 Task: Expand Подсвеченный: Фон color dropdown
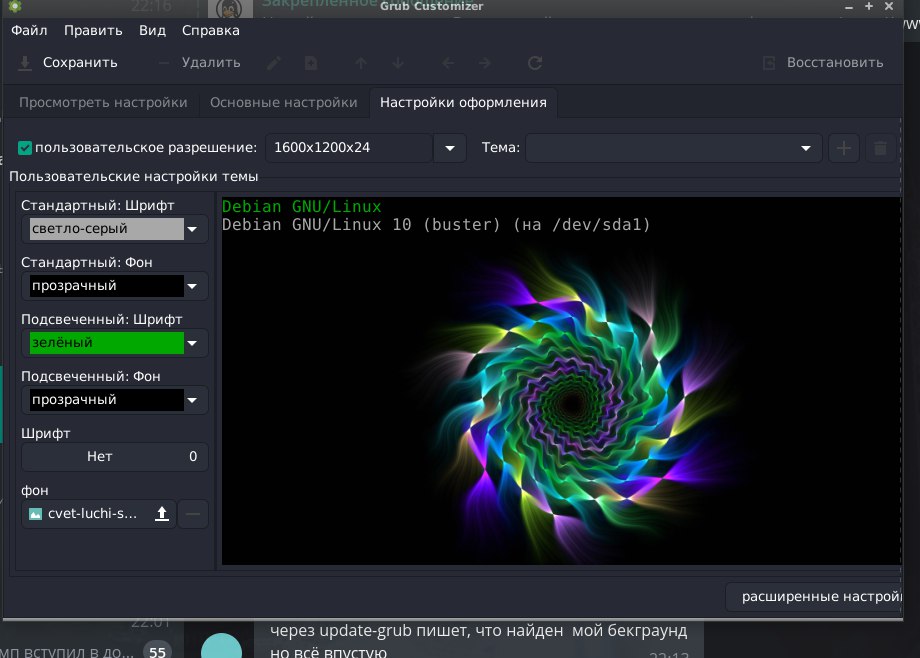pyautogui.click(x=192, y=400)
